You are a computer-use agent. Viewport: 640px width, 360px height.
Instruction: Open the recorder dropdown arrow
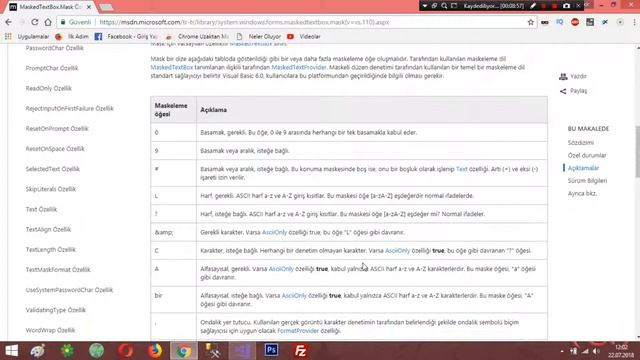coord(424,6)
